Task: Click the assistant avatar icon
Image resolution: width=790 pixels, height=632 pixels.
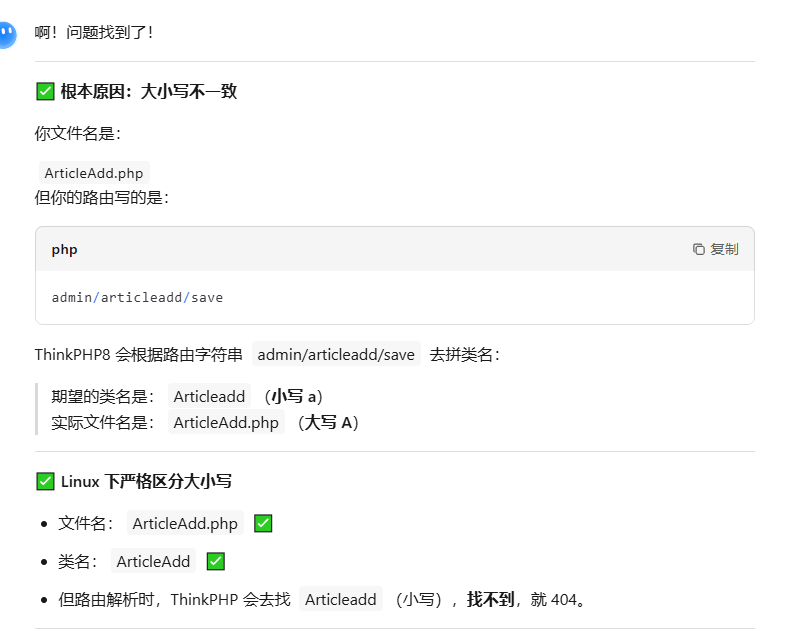Action: 6,36
